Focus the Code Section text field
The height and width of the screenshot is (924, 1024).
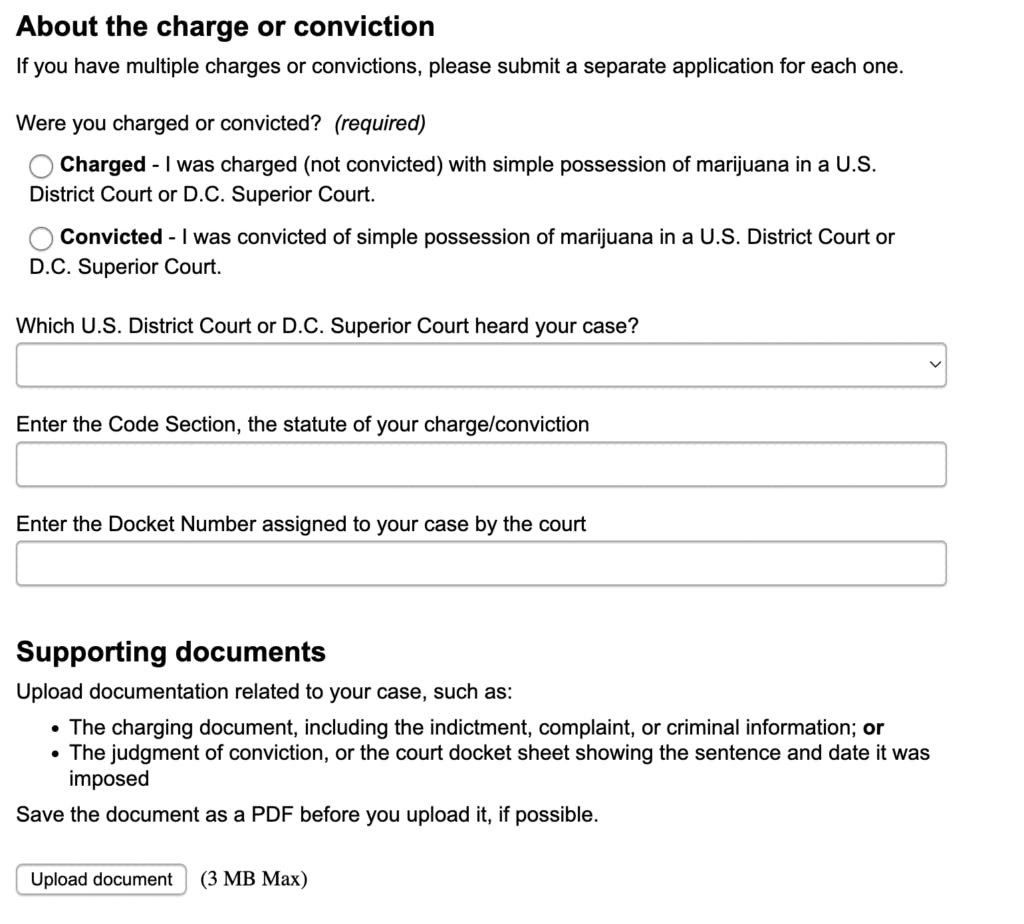click(x=480, y=464)
